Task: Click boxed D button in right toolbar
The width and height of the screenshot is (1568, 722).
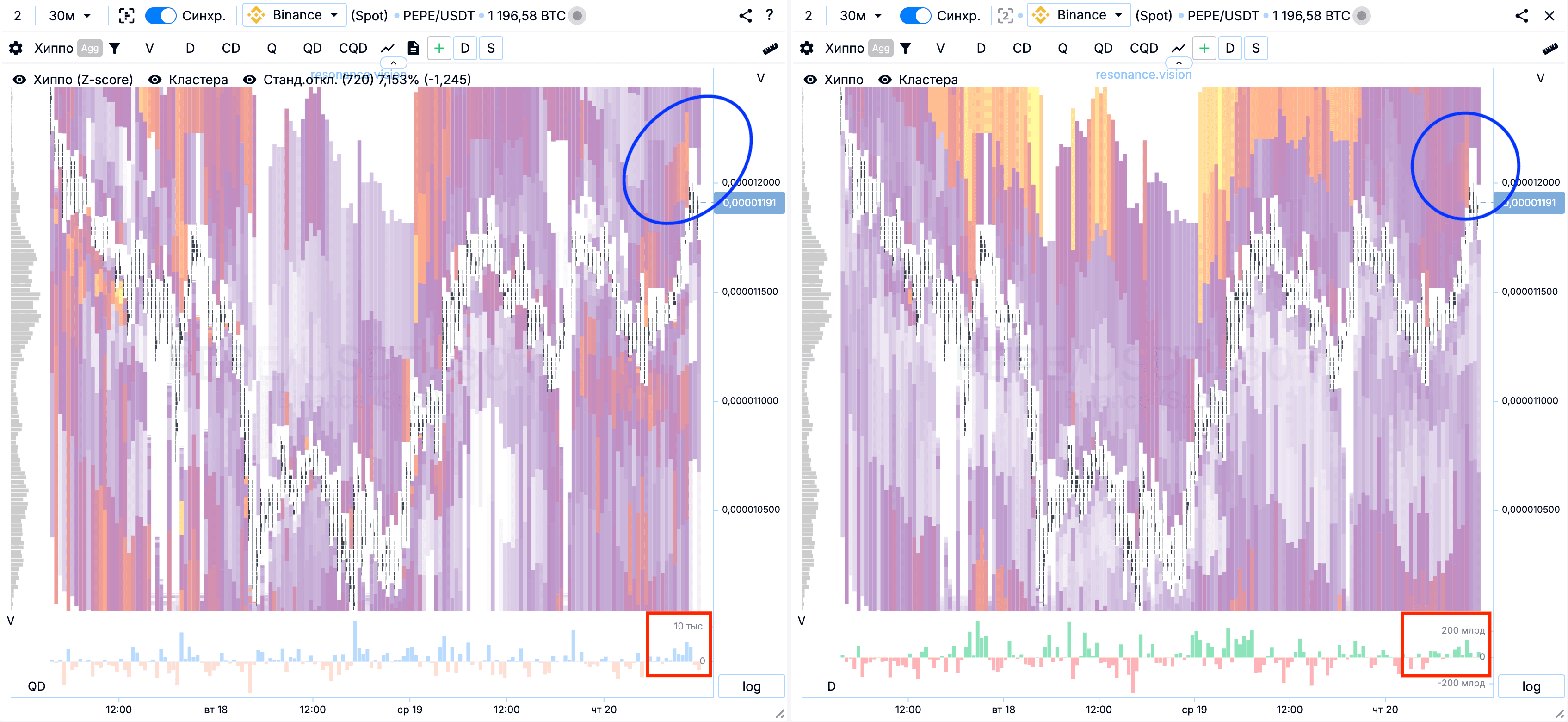Action: [x=1230, y=48]
